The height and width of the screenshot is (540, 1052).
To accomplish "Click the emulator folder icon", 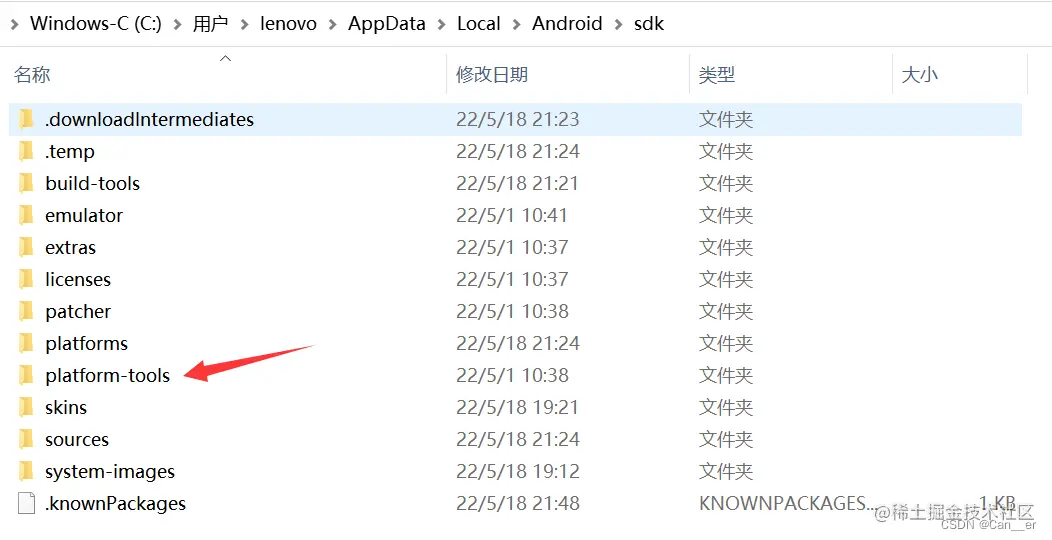I will point(26,215).
